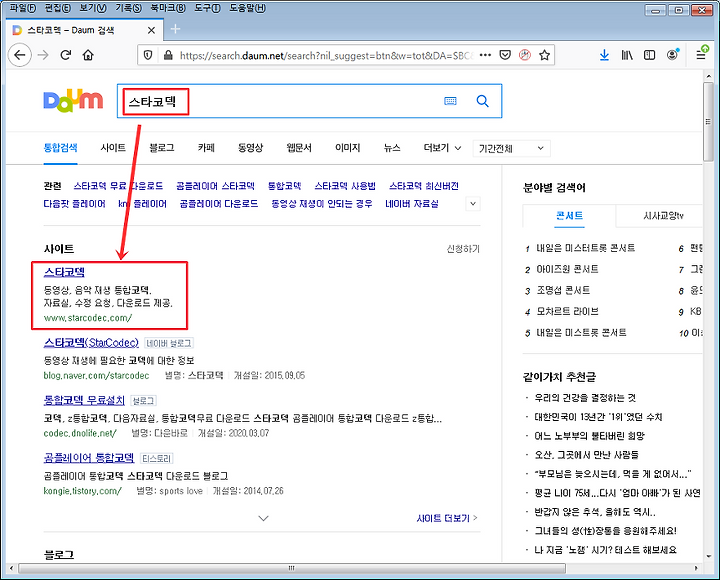Toggle the sidebar view
This screenshot has width=720, height=580.
pos(649,55)
